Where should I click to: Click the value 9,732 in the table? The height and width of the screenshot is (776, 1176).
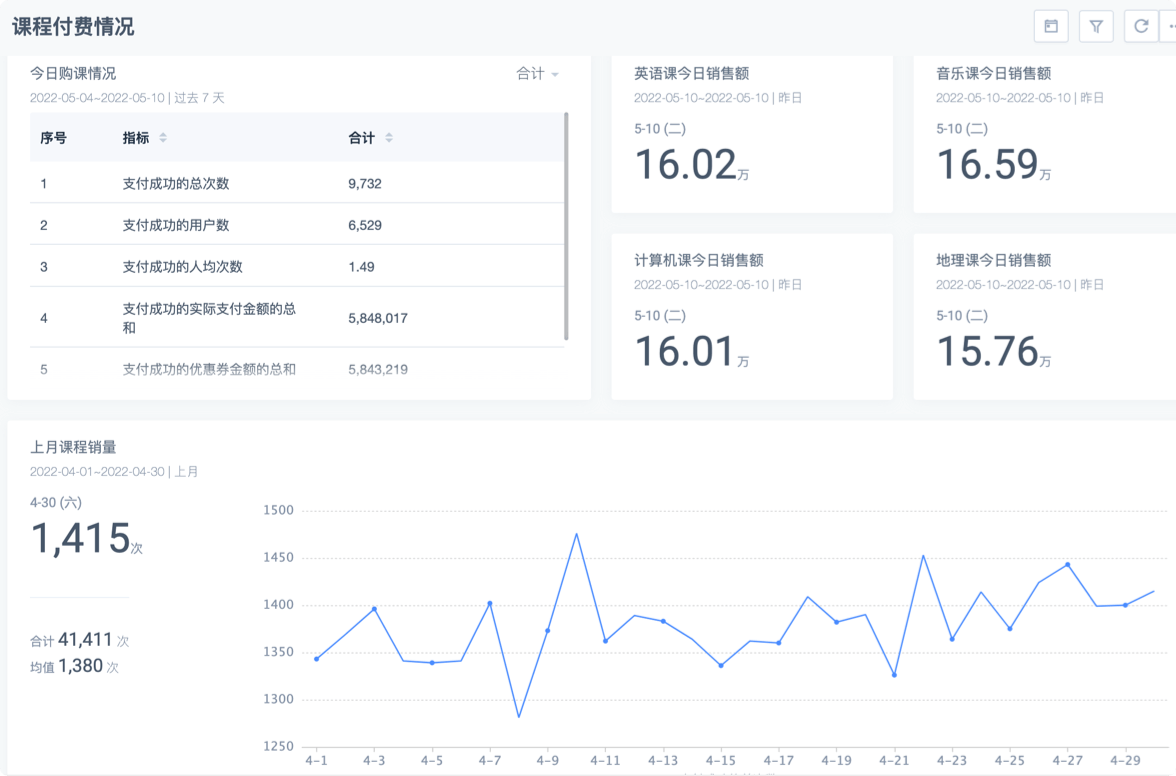pyautogui.click(x=364, y=184)
